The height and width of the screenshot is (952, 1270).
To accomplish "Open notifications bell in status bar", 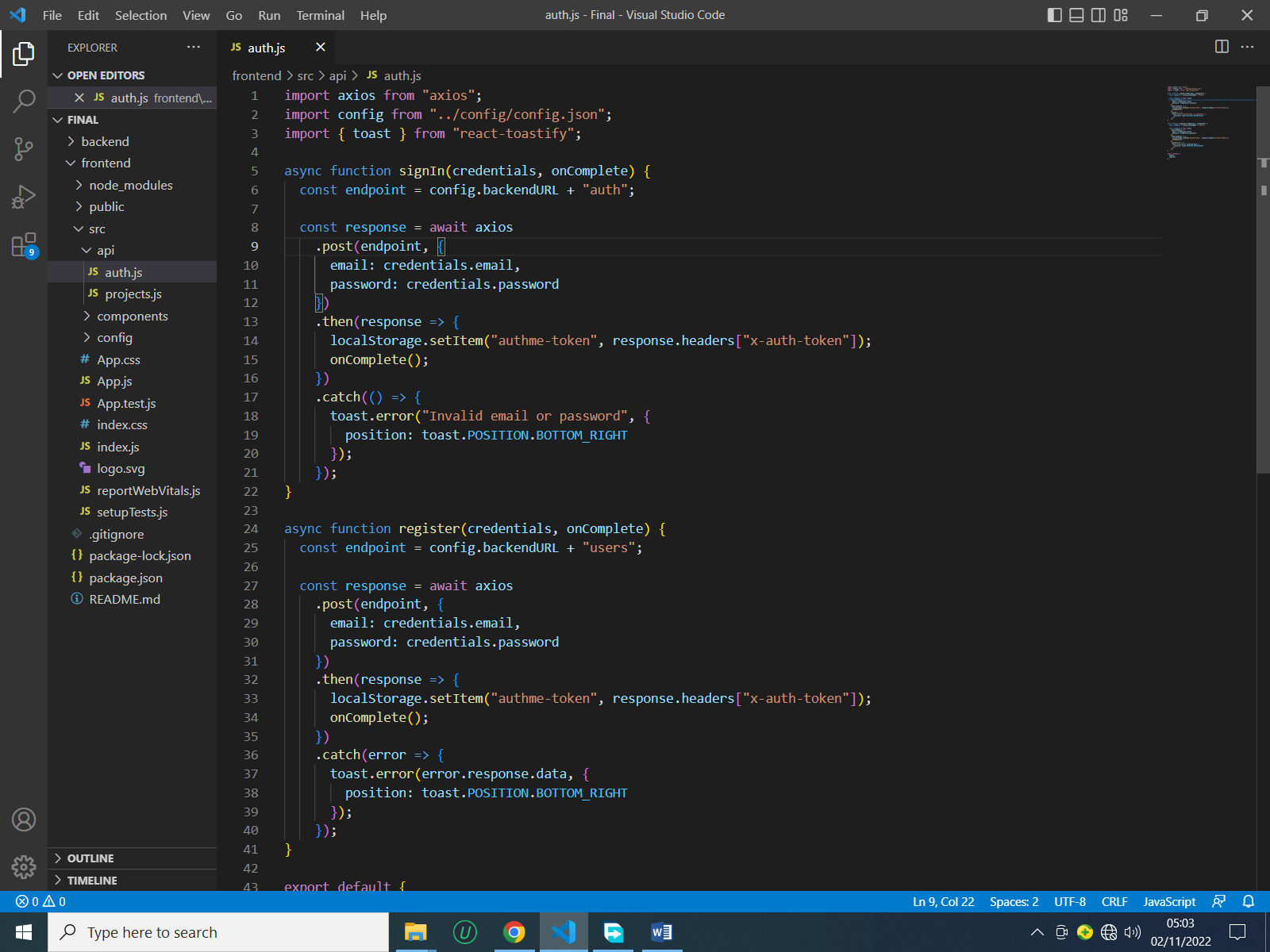I will coord(1248,901).
